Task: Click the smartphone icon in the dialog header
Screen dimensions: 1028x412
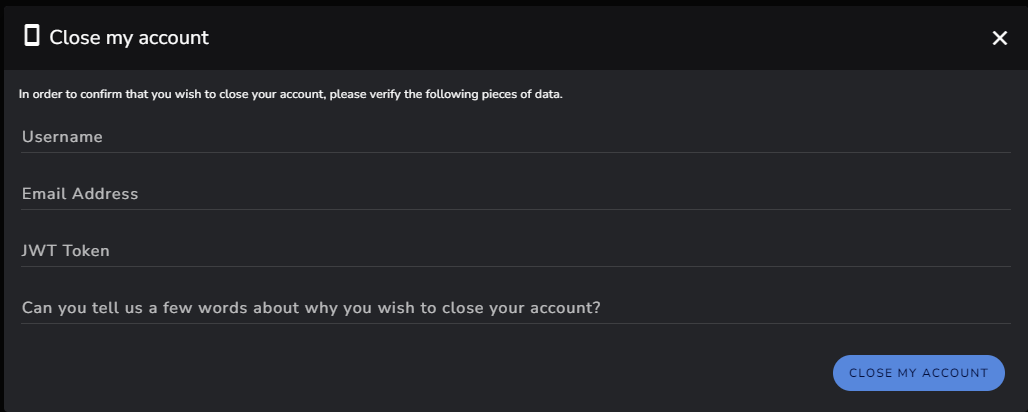Action: (x=31, y=35)
